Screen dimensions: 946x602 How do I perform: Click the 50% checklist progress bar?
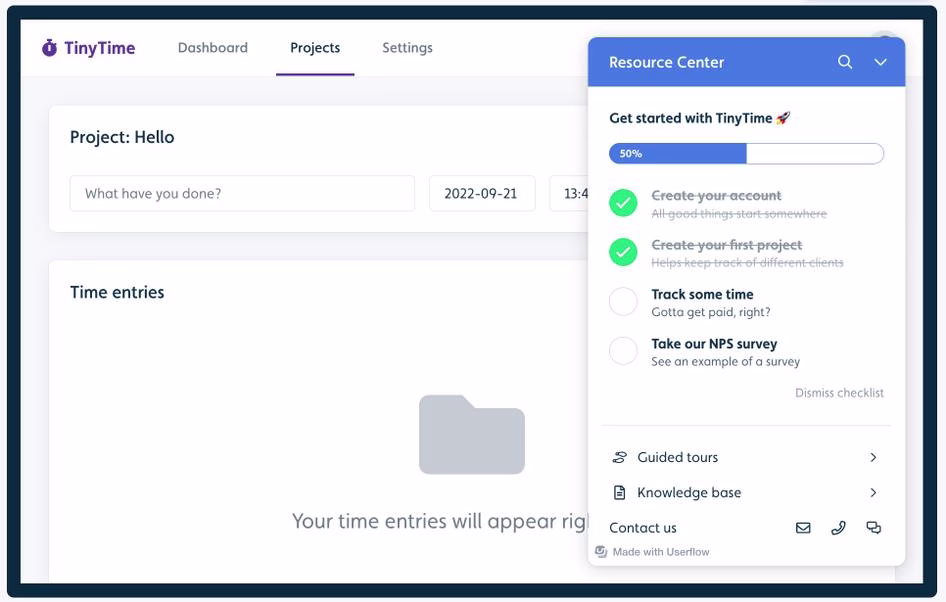click(746, 153)
